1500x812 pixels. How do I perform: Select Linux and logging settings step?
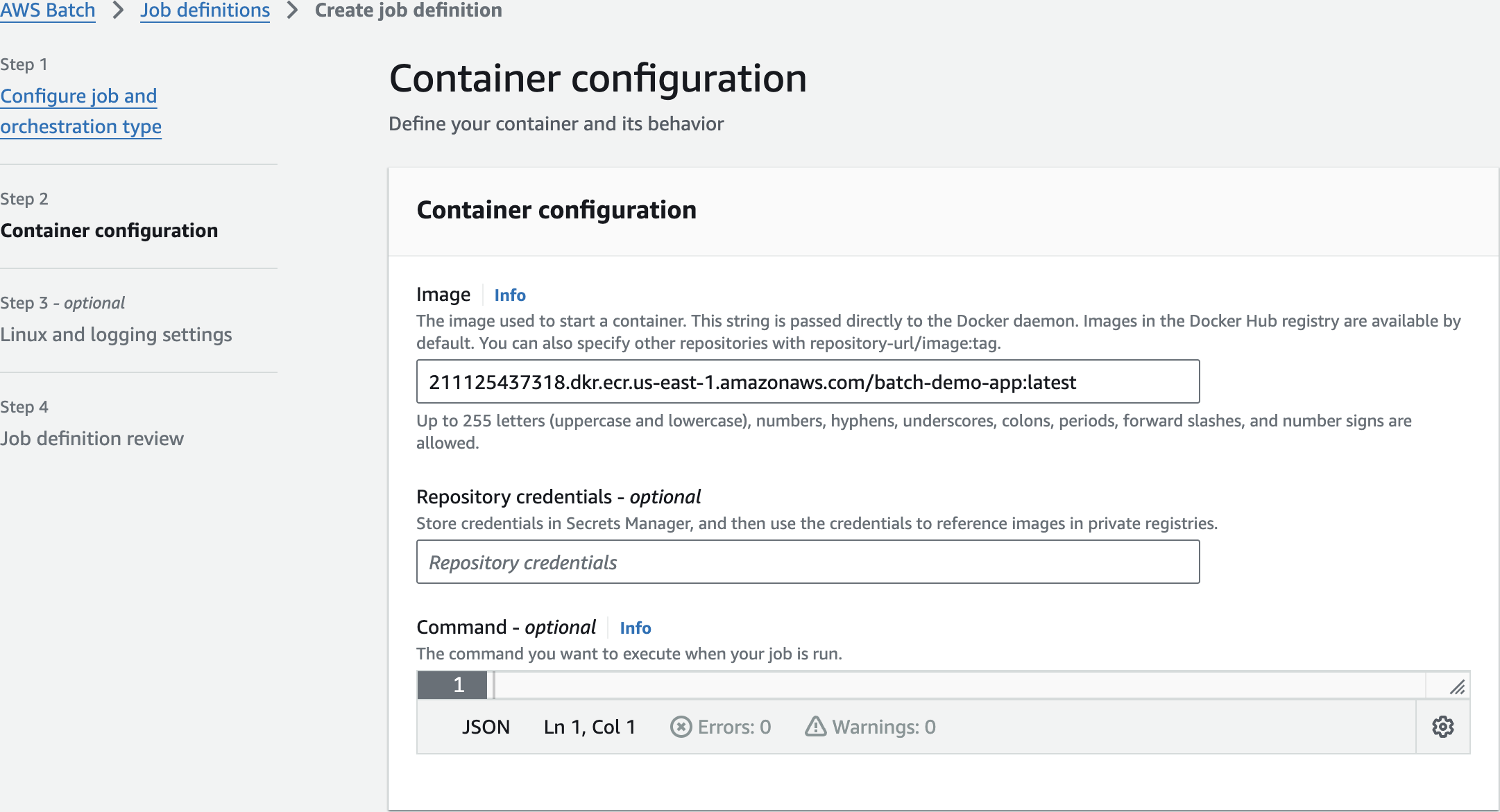(x=116, y=335)
